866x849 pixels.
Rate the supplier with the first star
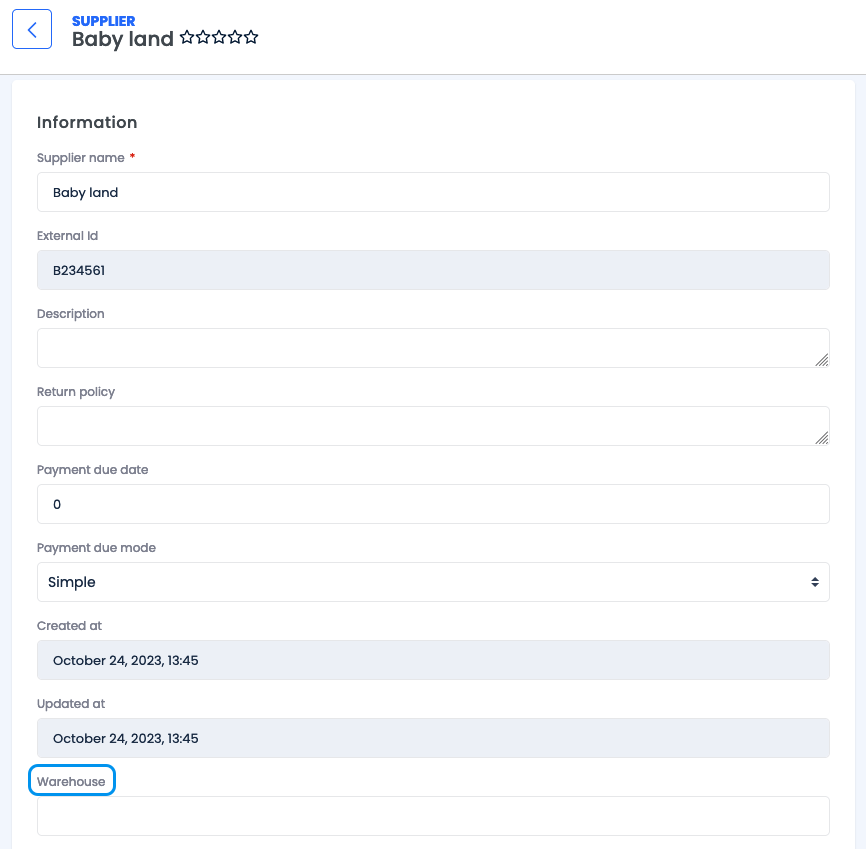[189, 37]
